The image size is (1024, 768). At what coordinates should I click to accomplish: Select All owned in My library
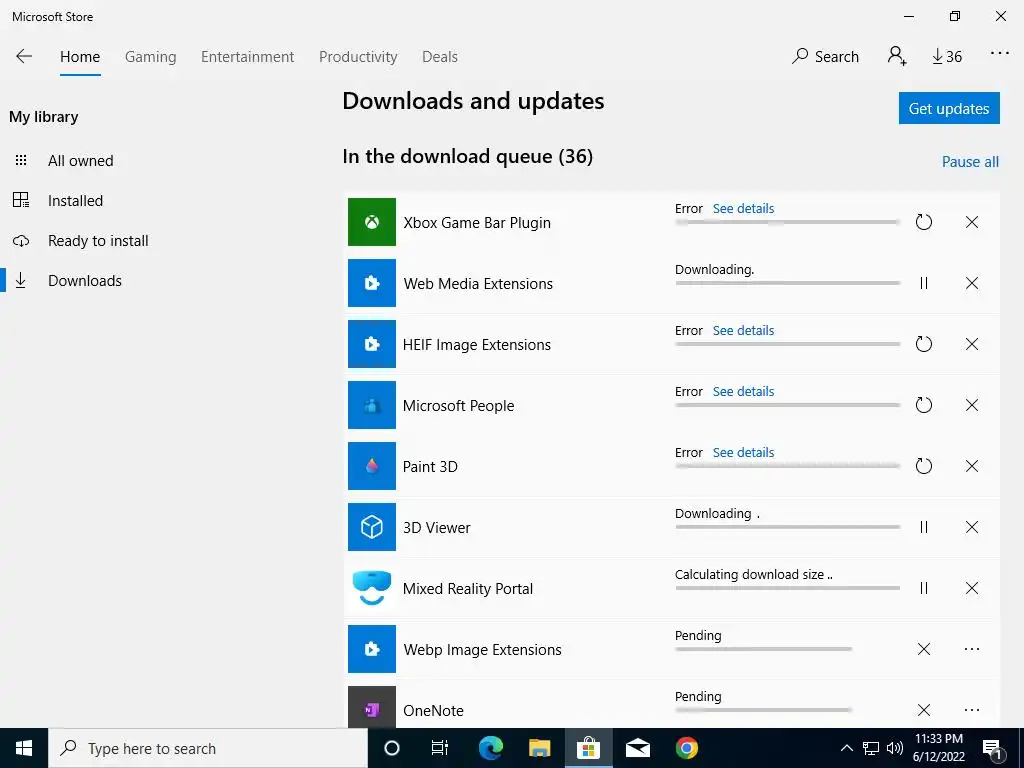pyautogui.click(x=80, y=161)
